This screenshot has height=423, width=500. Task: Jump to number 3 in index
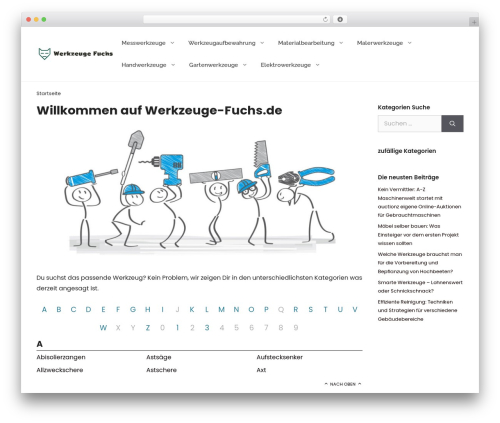pyautogui.click(x=207, y=328)
